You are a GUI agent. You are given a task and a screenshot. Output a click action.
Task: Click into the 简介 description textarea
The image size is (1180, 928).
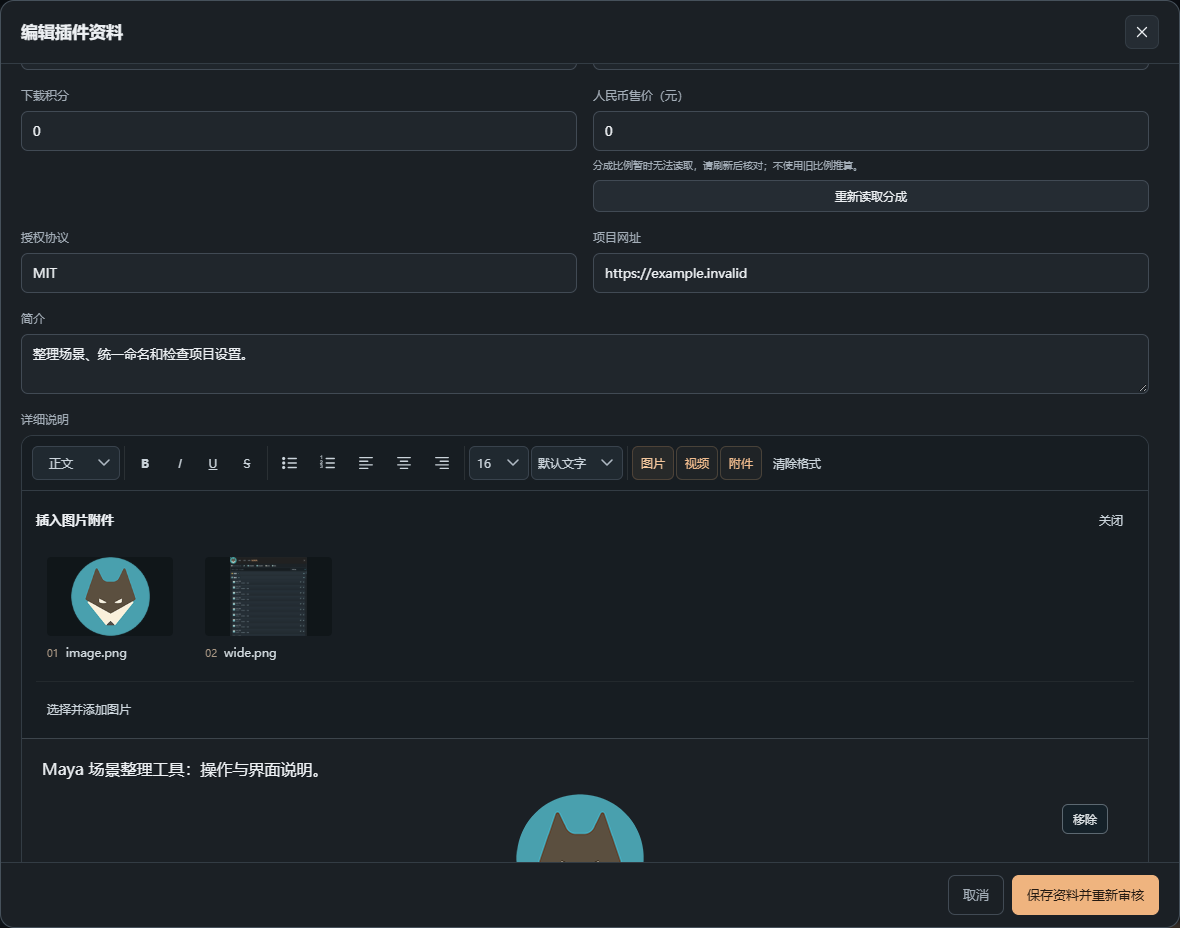[585, 364]
